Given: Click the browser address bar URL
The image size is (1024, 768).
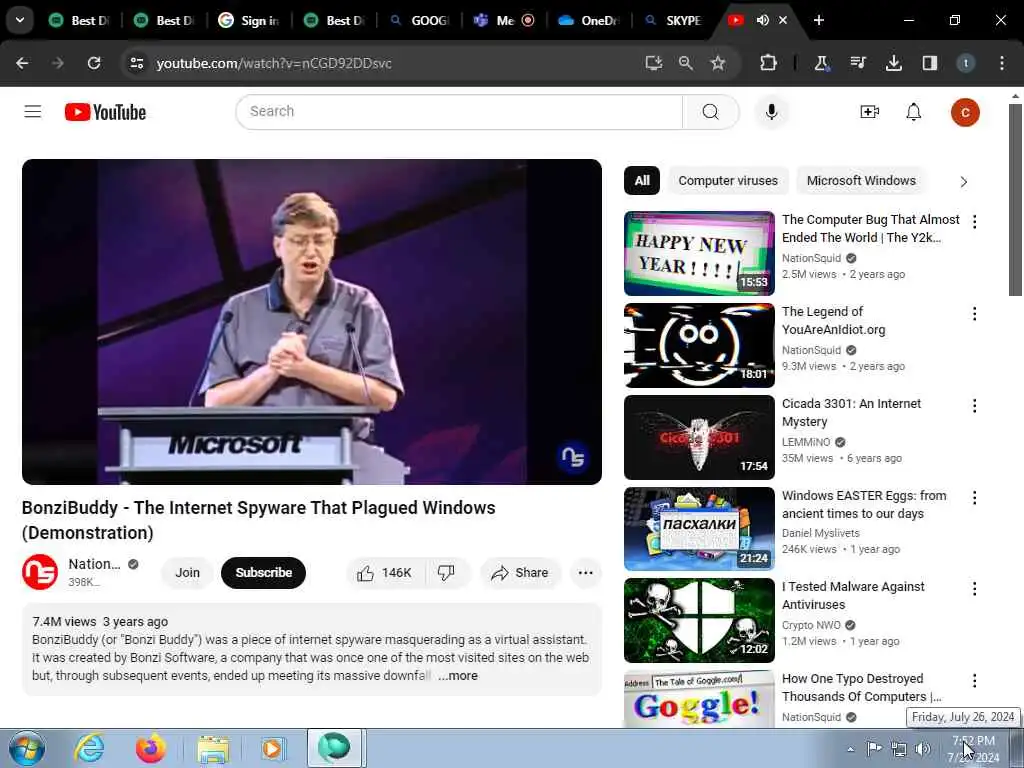Looking at the screenshot, I should 274,63.
